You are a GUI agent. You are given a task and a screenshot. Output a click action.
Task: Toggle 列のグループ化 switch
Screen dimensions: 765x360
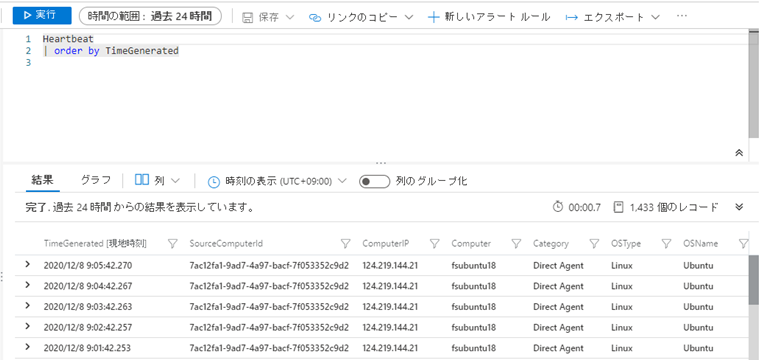point(374,181)
